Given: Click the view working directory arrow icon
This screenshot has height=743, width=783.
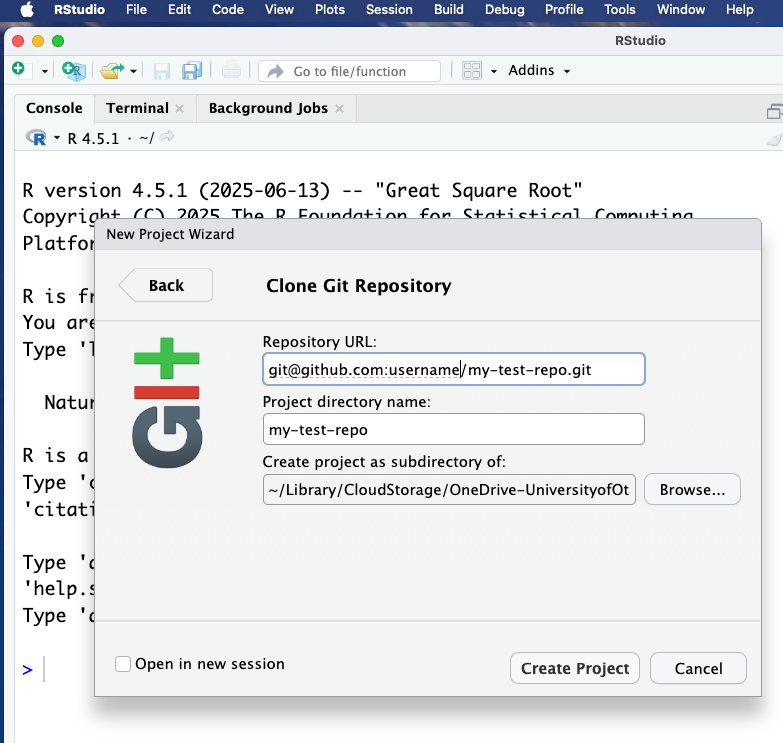Looking at the screenshot, I should [167, 138].
